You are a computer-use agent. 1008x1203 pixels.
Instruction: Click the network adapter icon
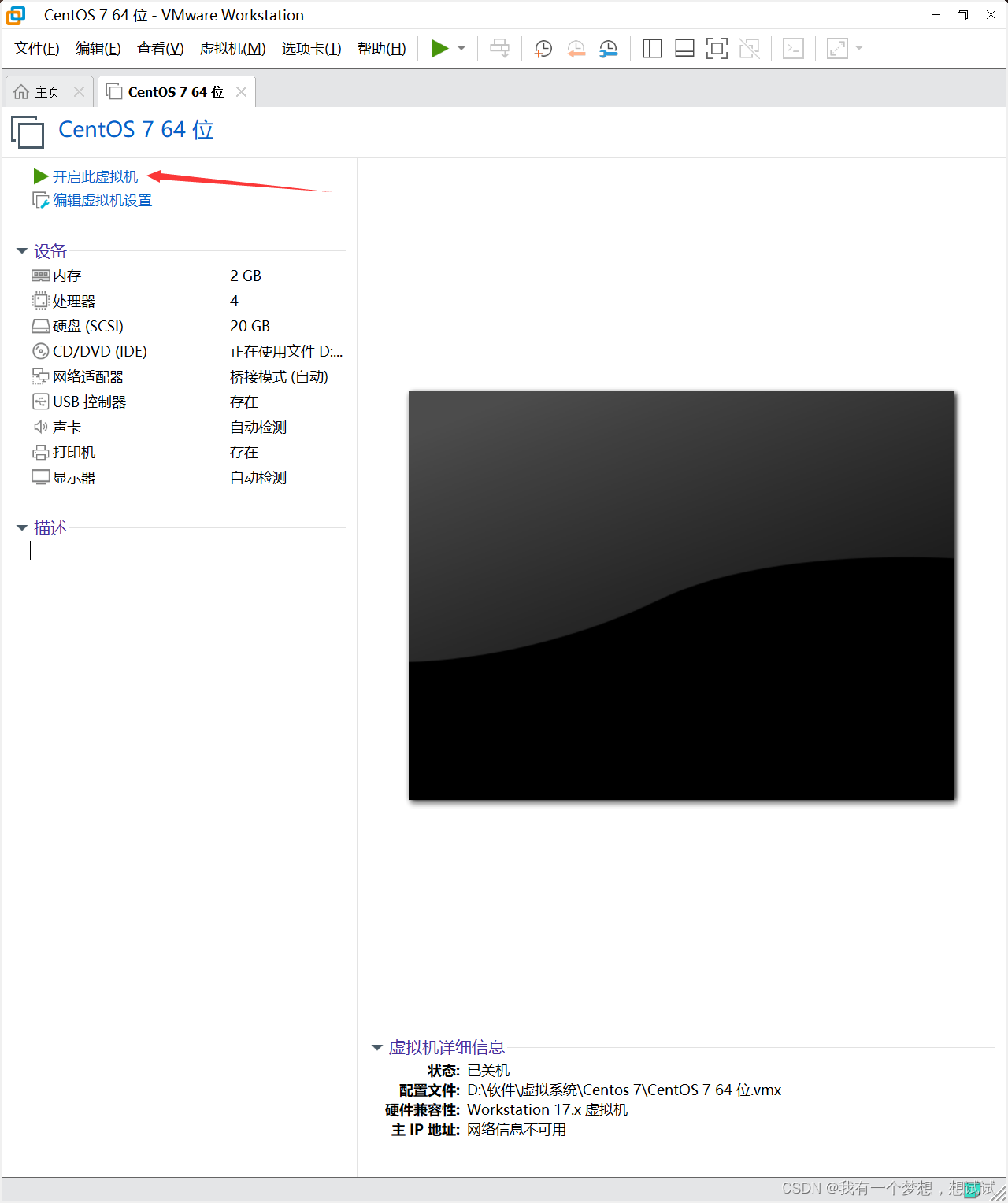pos(41,376)
